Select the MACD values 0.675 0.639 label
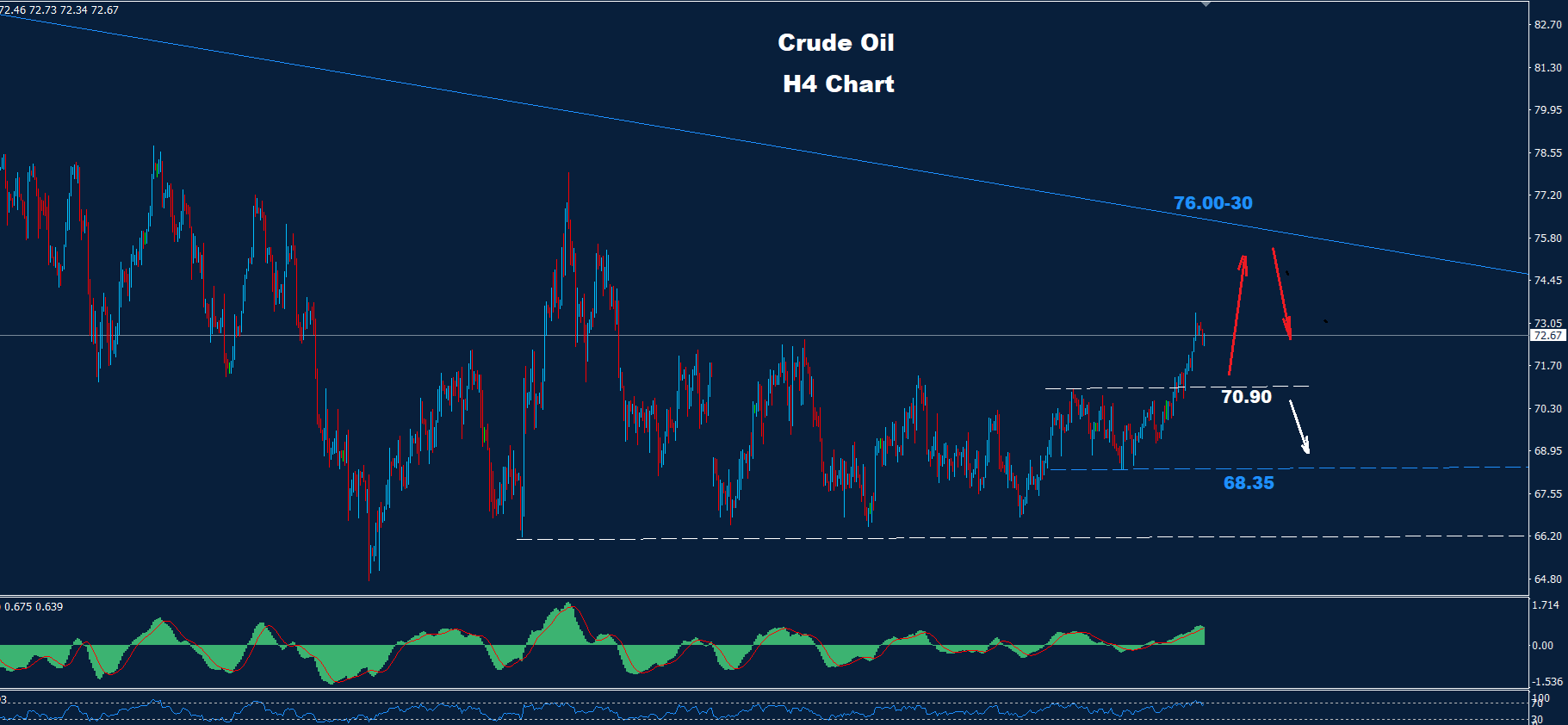This screenshot has height=725, width=1568. [34, 607]
